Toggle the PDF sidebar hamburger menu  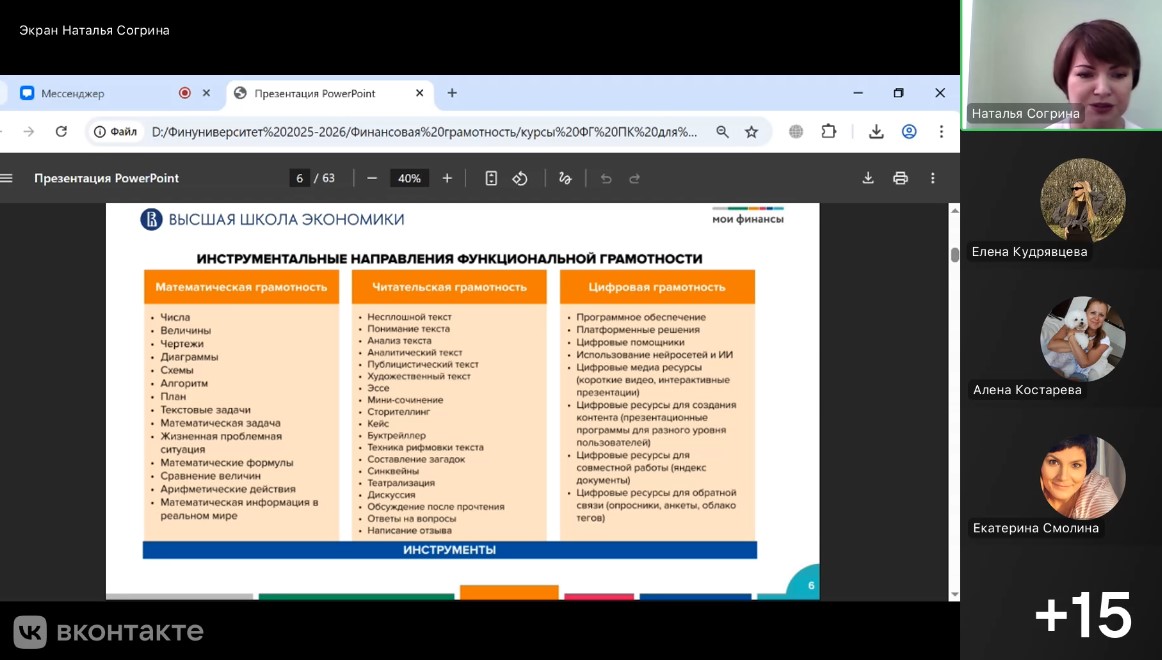point(7,178)
